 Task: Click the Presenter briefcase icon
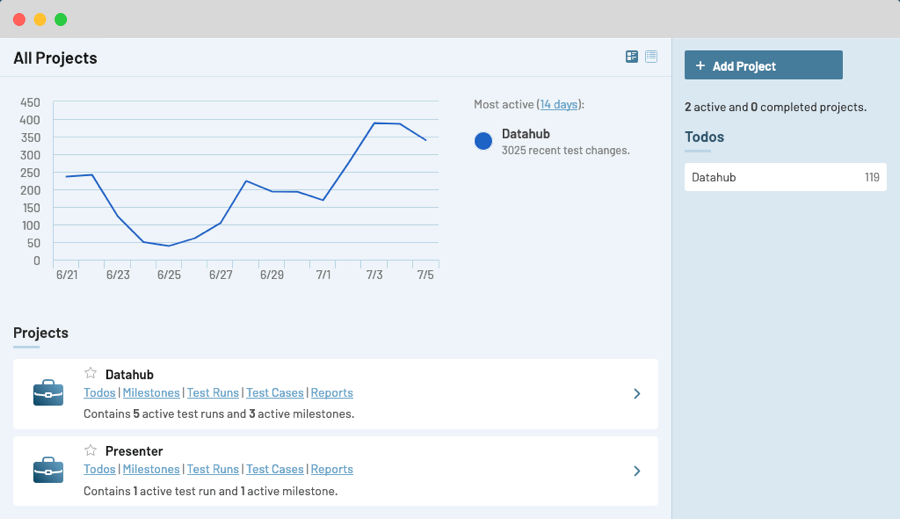point(48,470)
